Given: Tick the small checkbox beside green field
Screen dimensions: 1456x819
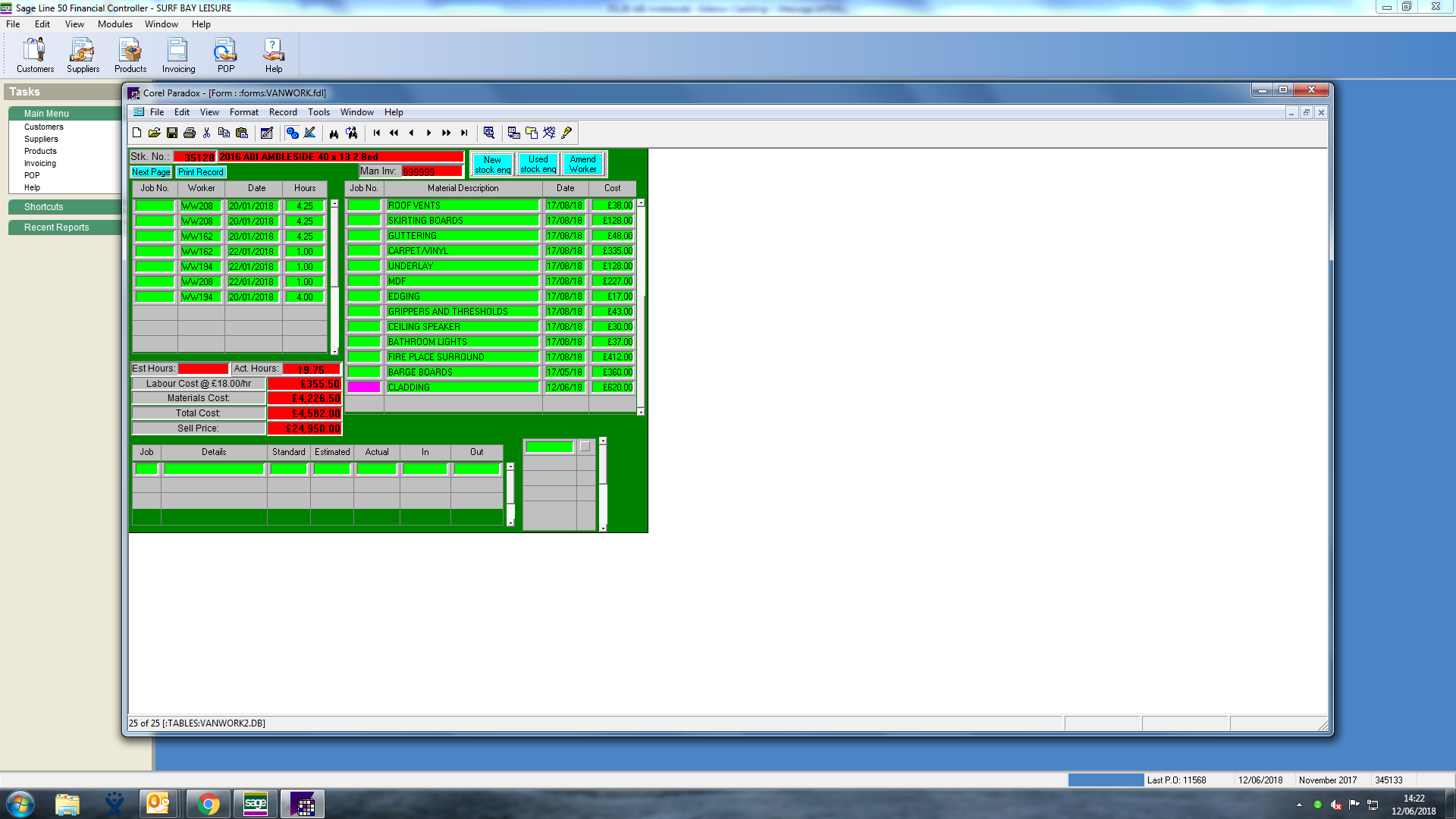Looking at the screenshot, I should pos(585,447).
